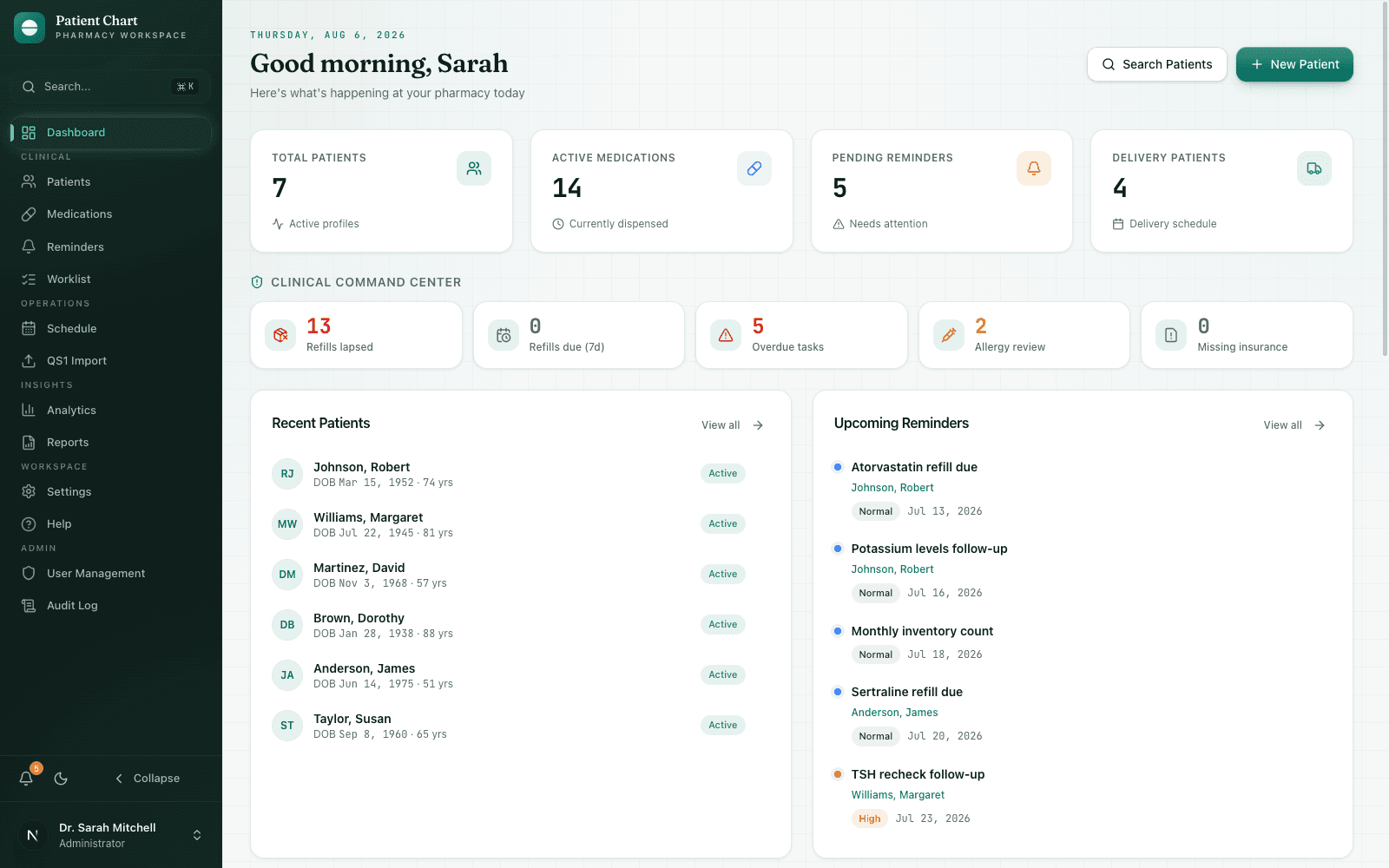Go to Patients in sidebar
Viewport: 1389px width, 868px height.
tap(111, 182)
